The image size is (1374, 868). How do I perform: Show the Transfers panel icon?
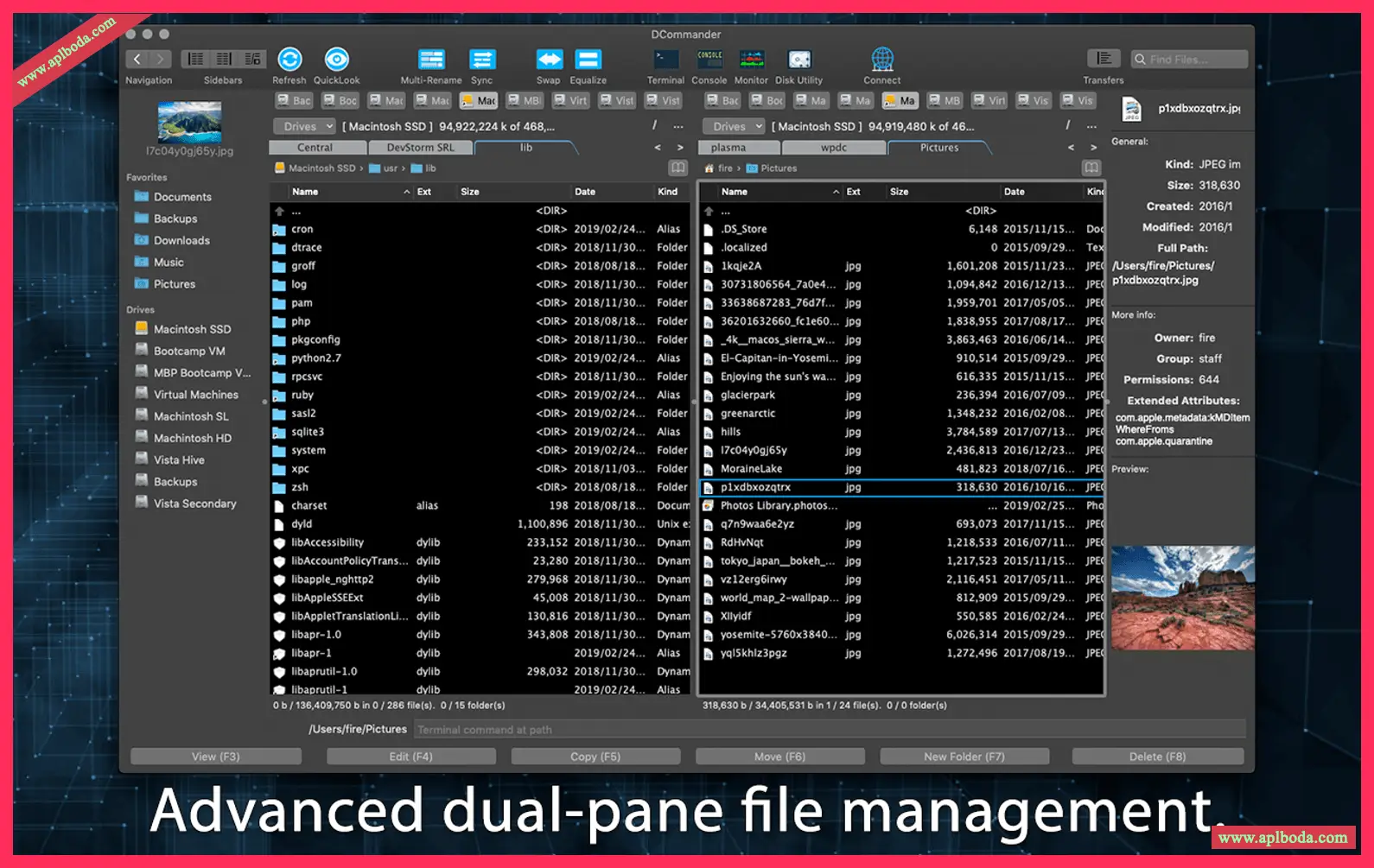pos(1104,58)
